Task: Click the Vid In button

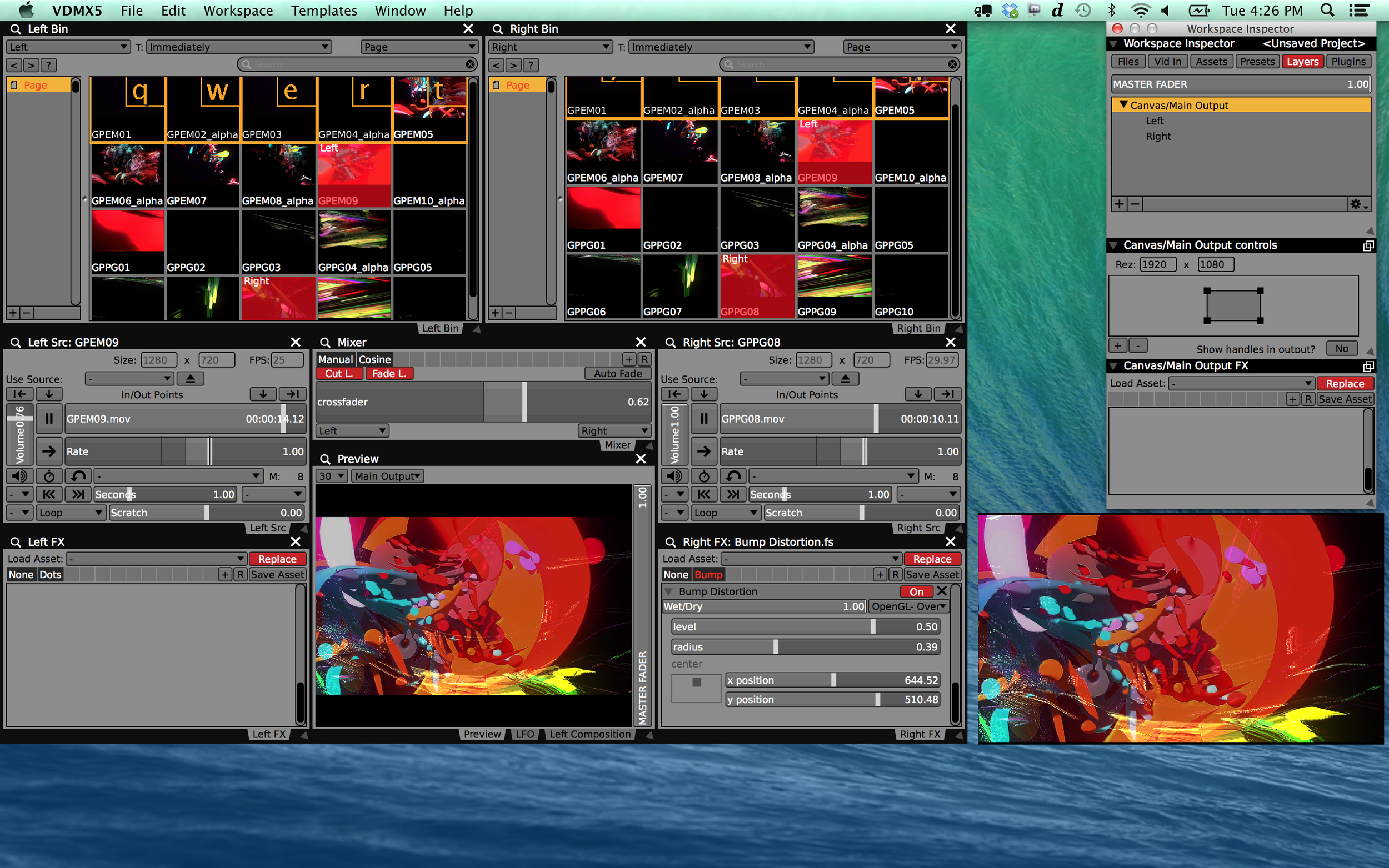Action: click(x=1167, y=62)
